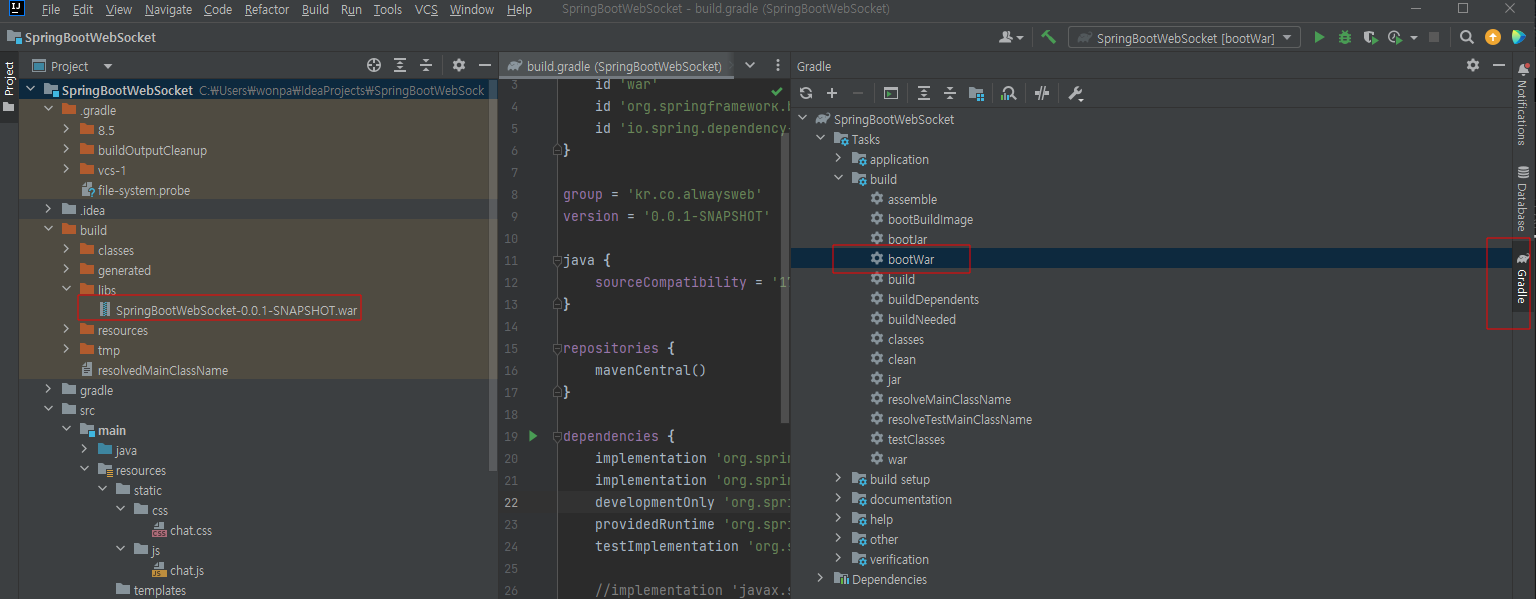Toggle the Gradle side tab
Viewport: 1536px width, 599px height.
[x=1522, y=279]
